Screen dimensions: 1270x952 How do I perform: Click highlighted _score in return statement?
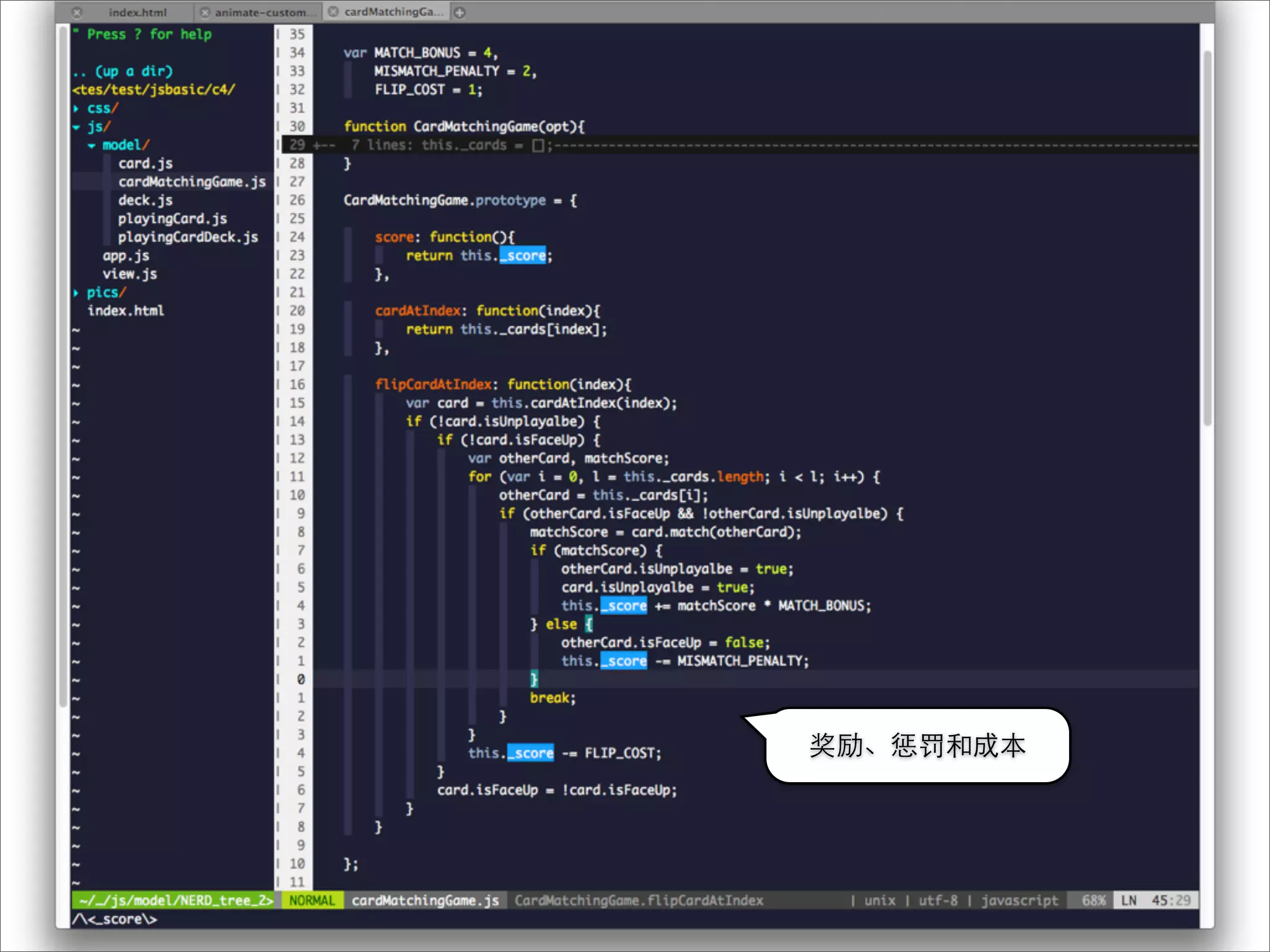click(x=523, y=256)
